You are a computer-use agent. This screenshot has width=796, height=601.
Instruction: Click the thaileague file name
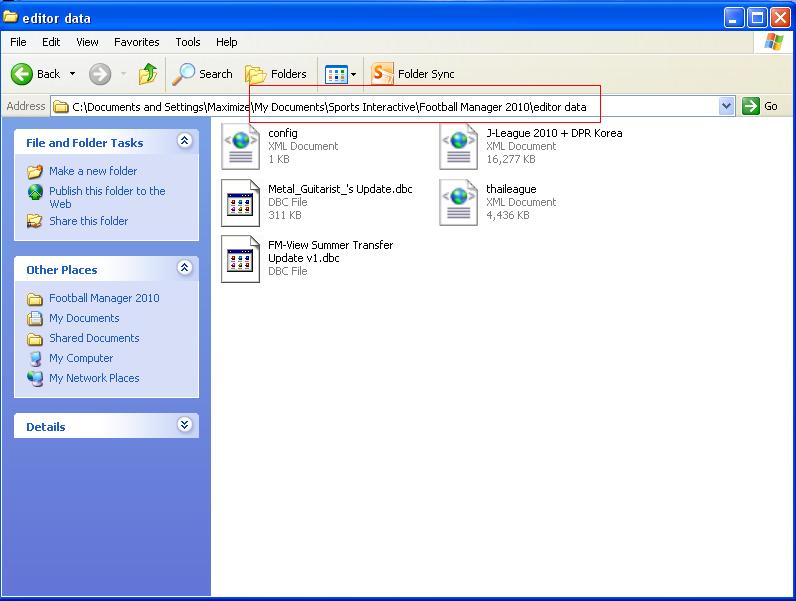coord(511,189)
